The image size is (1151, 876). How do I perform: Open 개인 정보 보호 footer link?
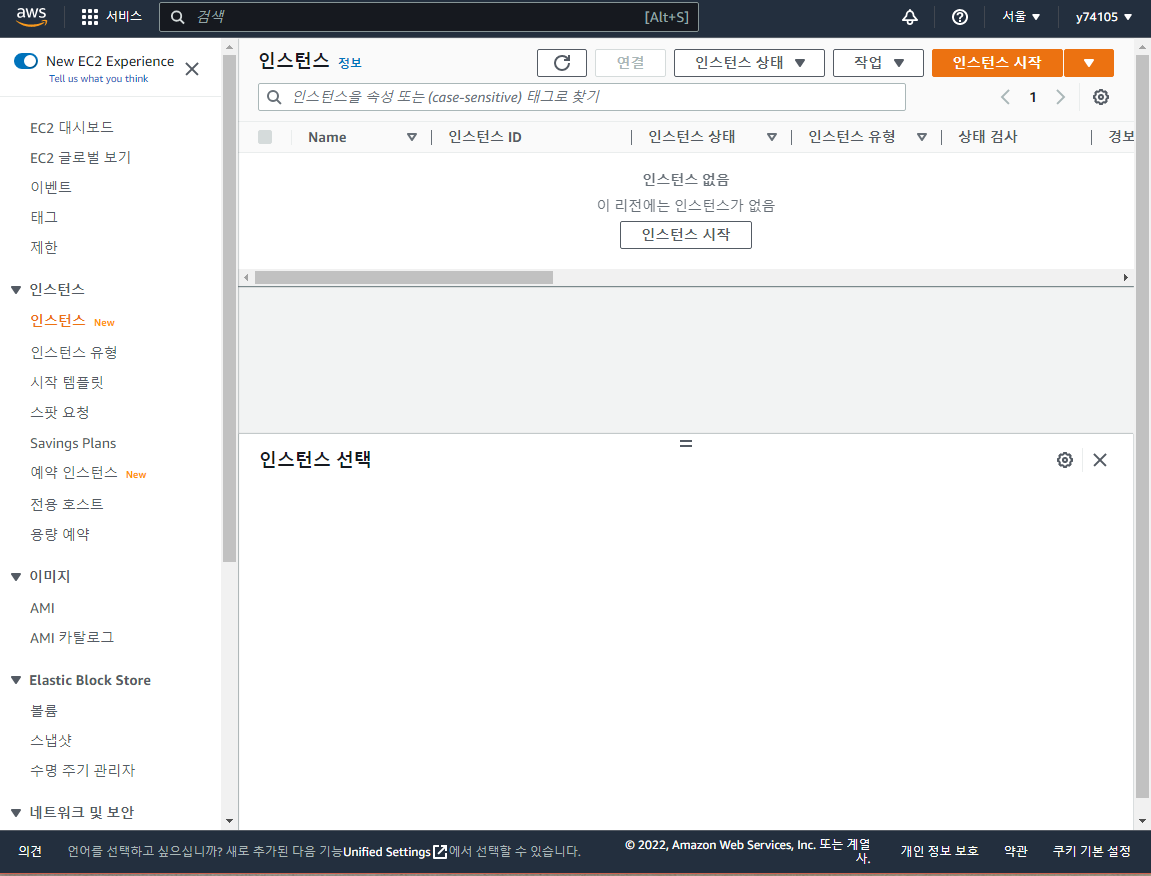click(940, 851)
